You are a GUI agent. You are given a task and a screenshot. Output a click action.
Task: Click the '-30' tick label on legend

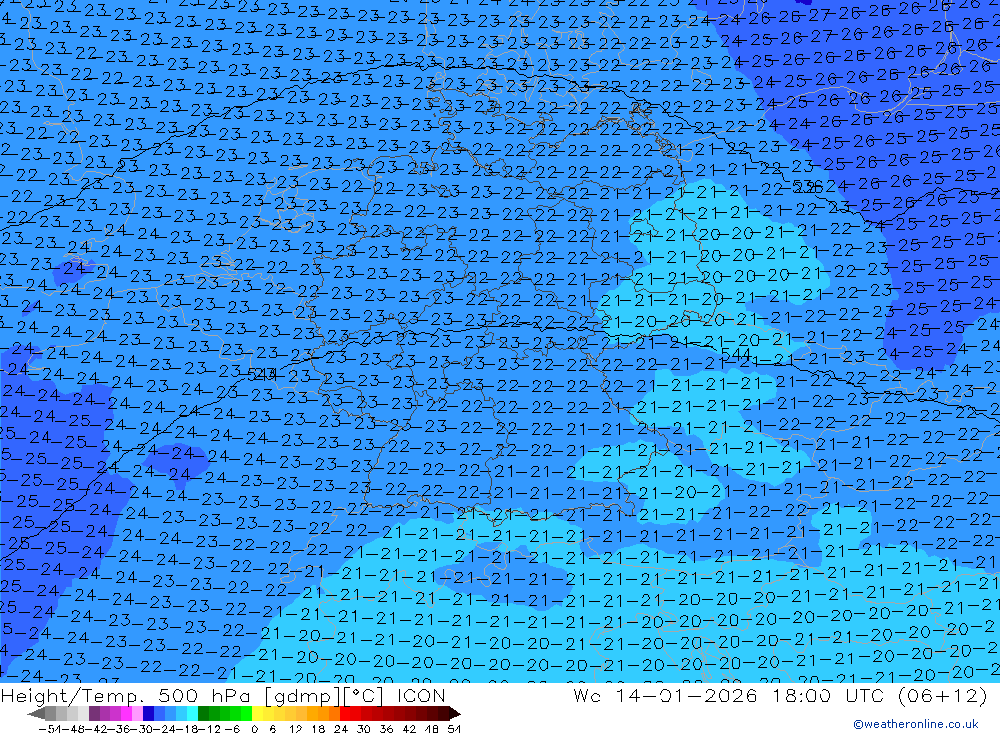pyautogui.click(x=142, y=729)
